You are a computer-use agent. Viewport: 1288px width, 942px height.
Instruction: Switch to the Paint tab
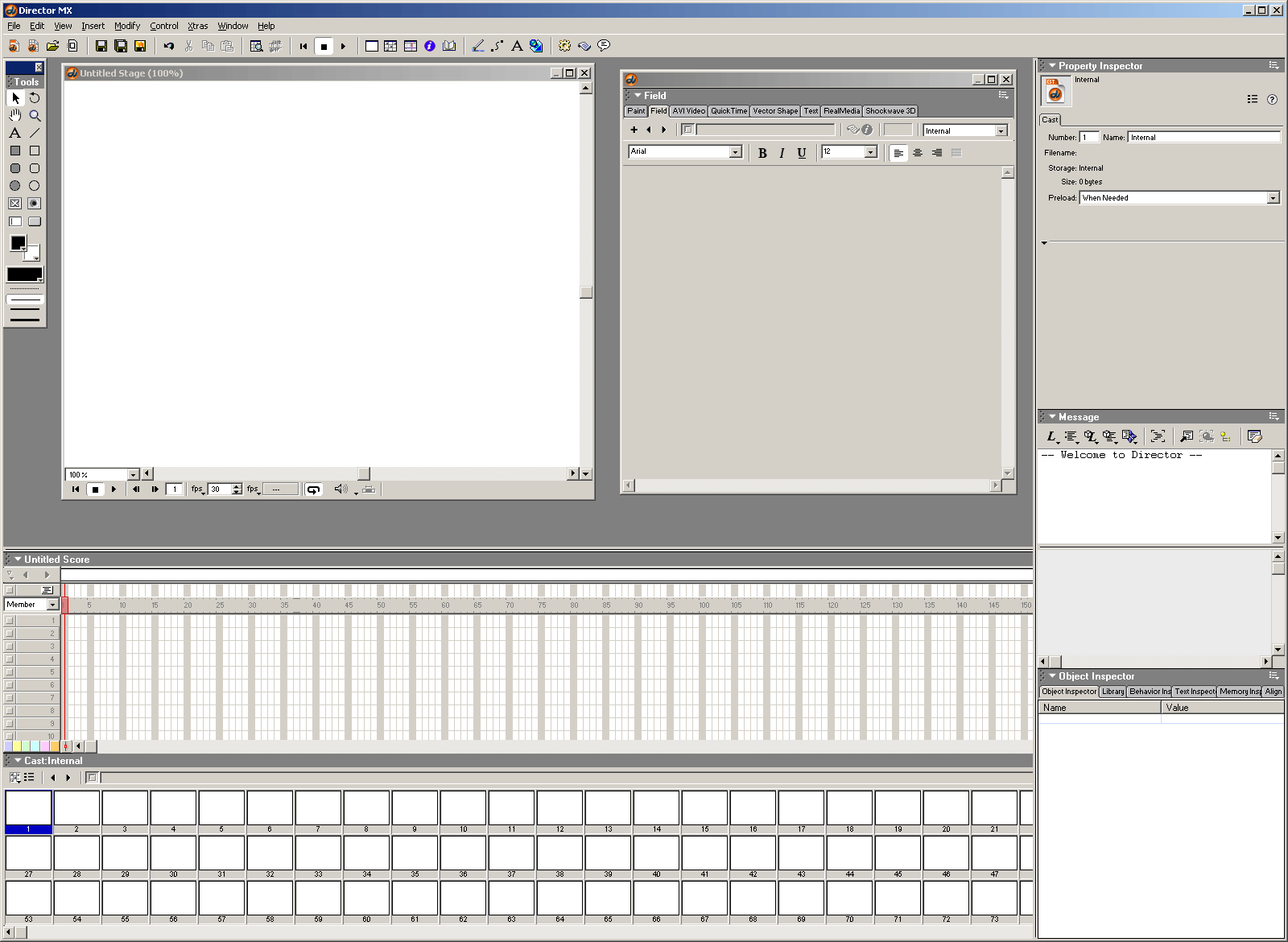click(636, 111)
